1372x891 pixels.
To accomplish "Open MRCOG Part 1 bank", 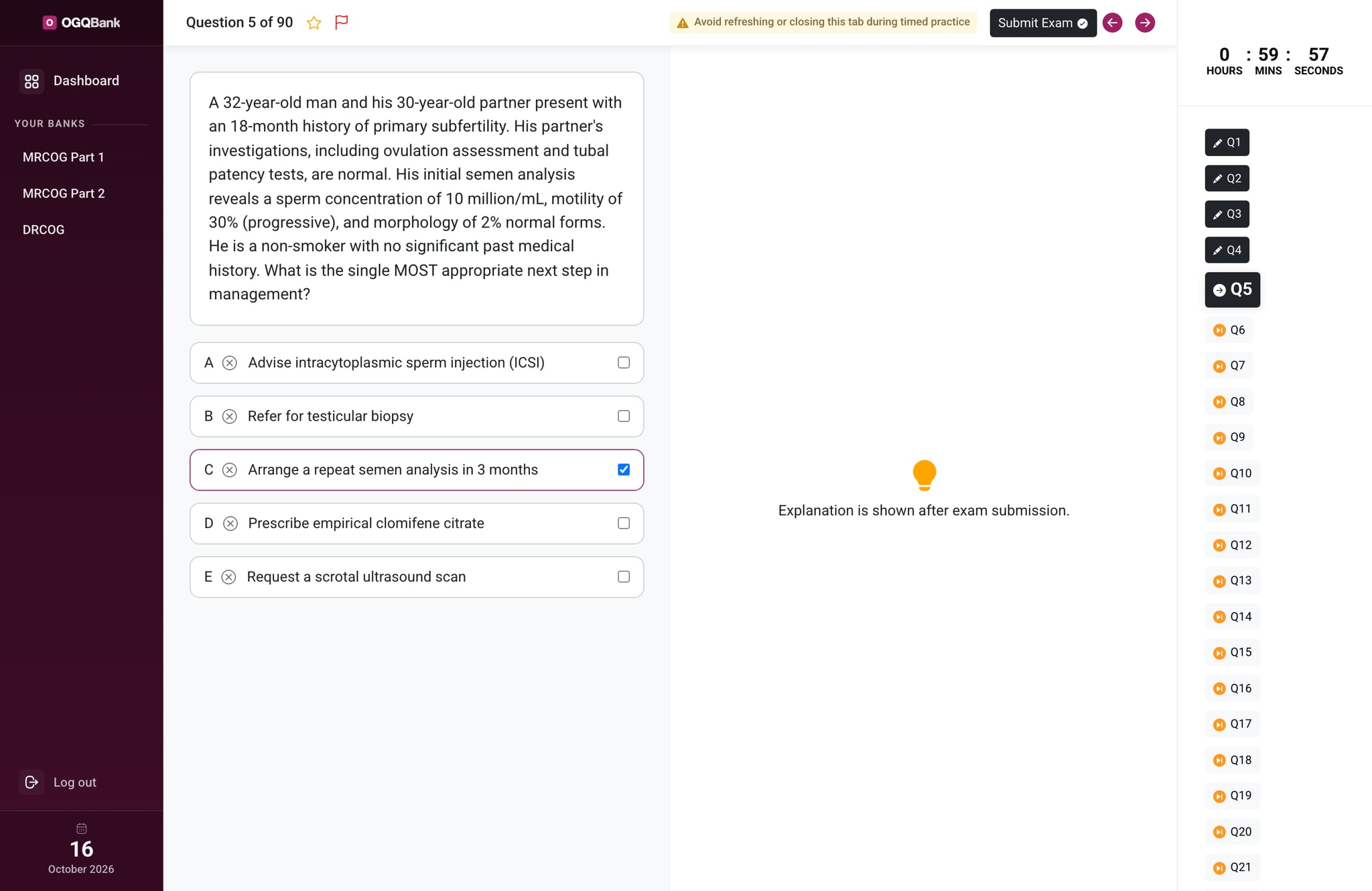I will coord(64,157).
